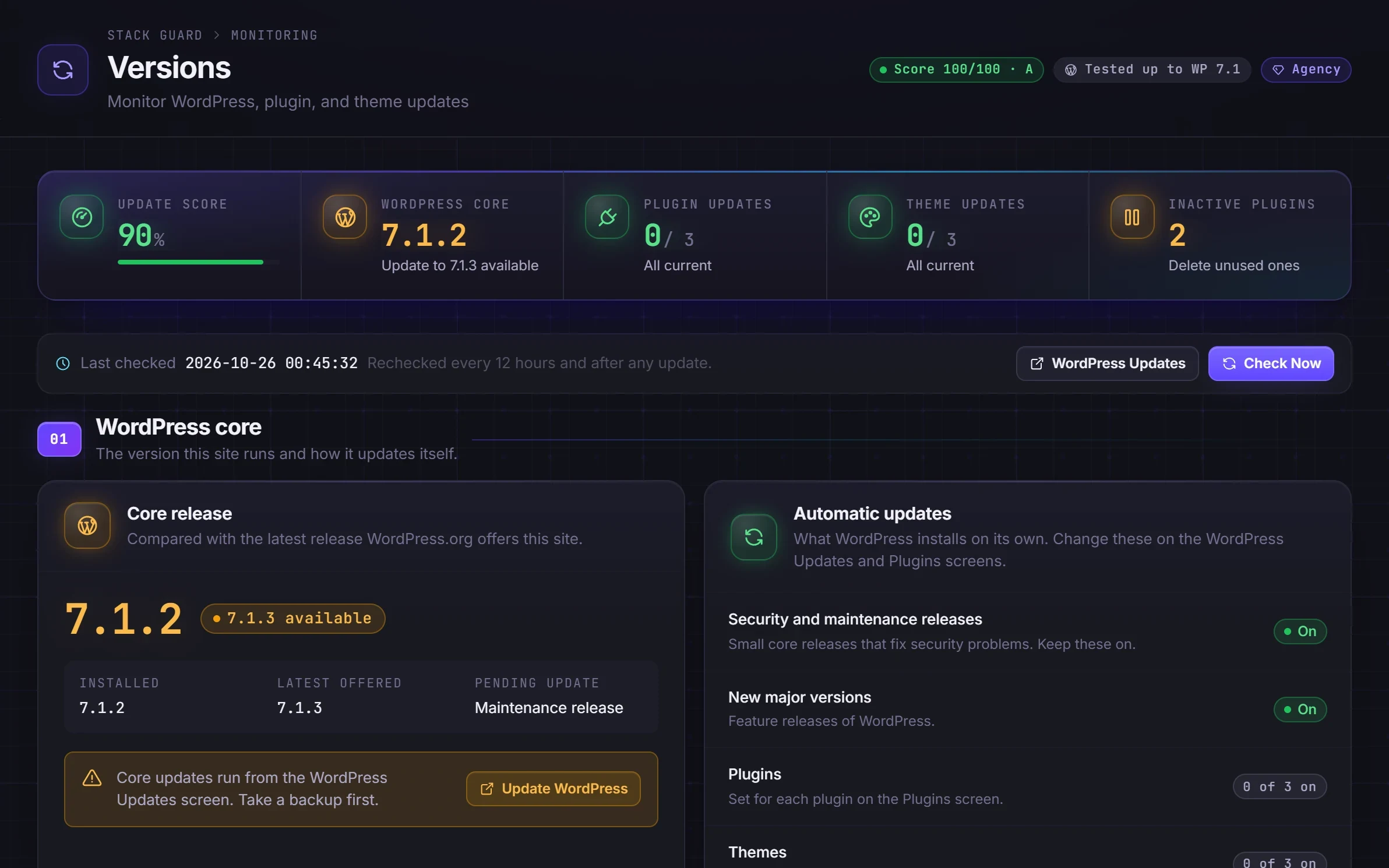
Task: Click the 01 section number badge
Action: [59, 439]
